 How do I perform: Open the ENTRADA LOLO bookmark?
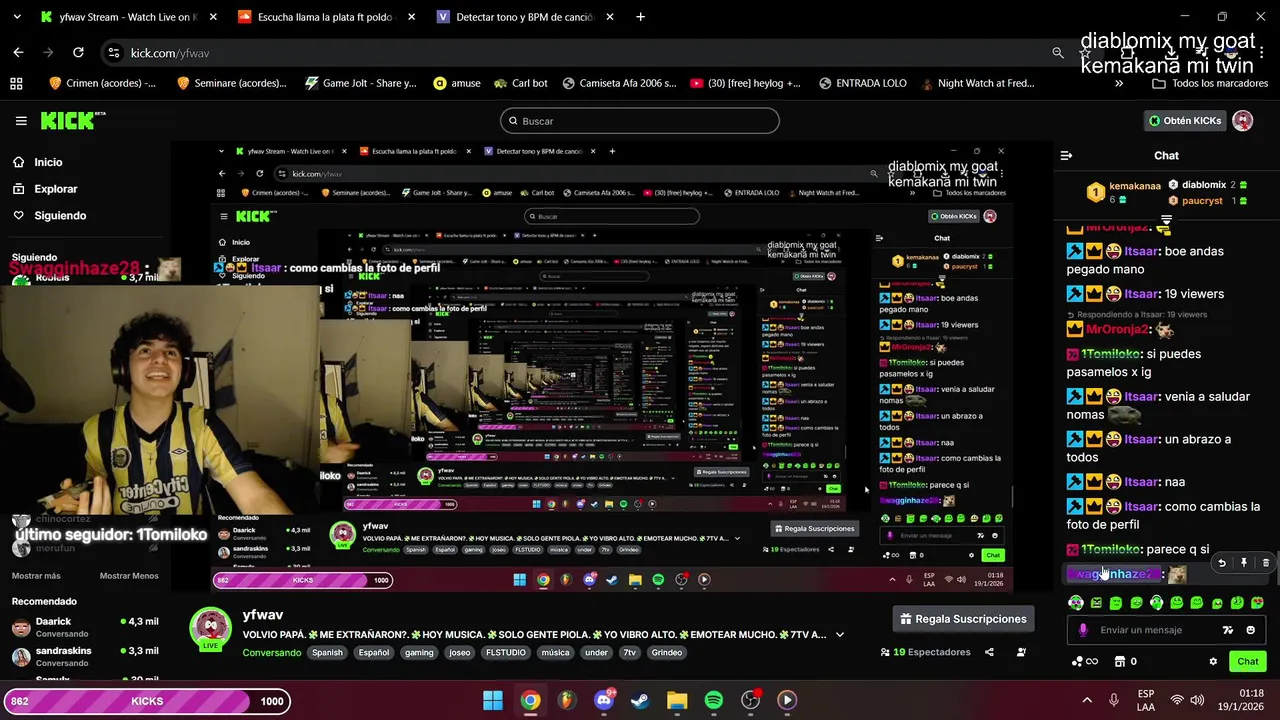click(861, 83)
